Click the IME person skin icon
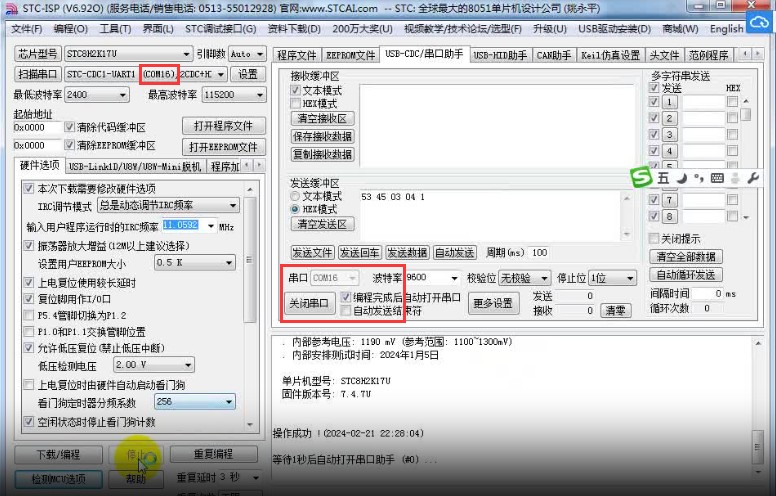Viewport: 776px width, 496px height. coord(735,178)
